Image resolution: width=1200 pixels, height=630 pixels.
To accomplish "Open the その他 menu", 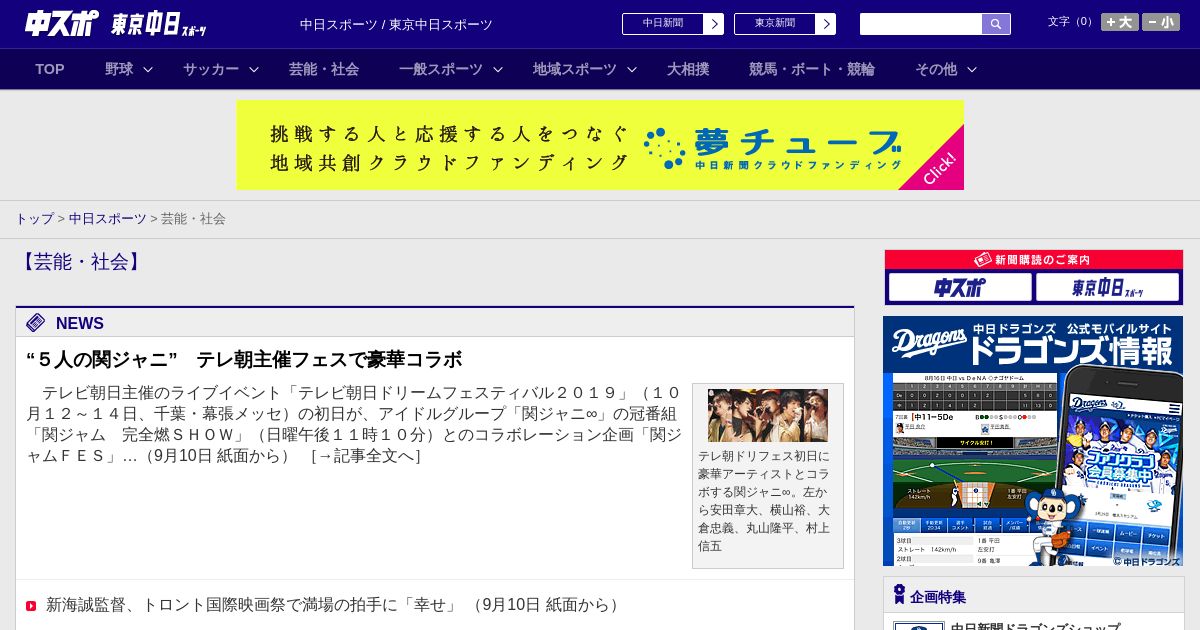I will pos(936,69).
